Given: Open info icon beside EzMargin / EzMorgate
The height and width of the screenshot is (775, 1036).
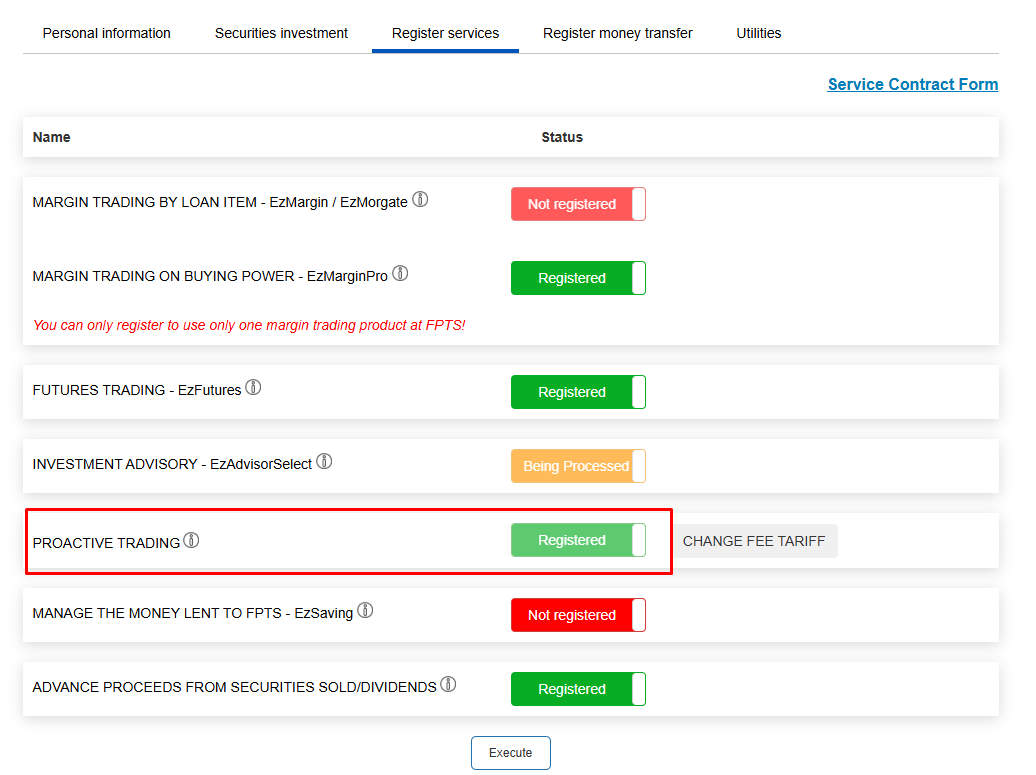Looking at the screenshot, I should (420, 199).
